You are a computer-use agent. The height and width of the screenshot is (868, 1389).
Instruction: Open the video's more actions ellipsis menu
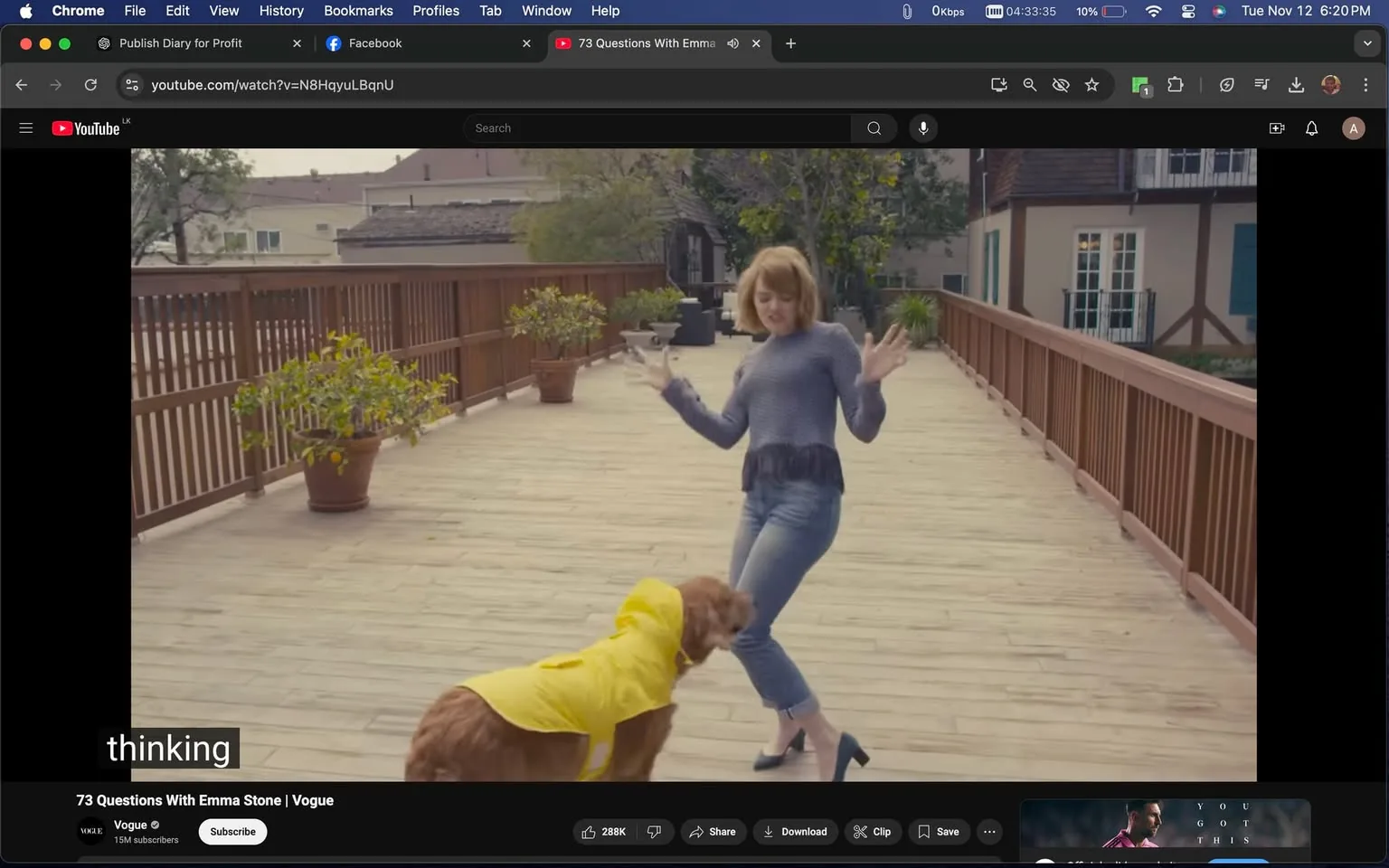pyautogui.click(x=988, y=831)
